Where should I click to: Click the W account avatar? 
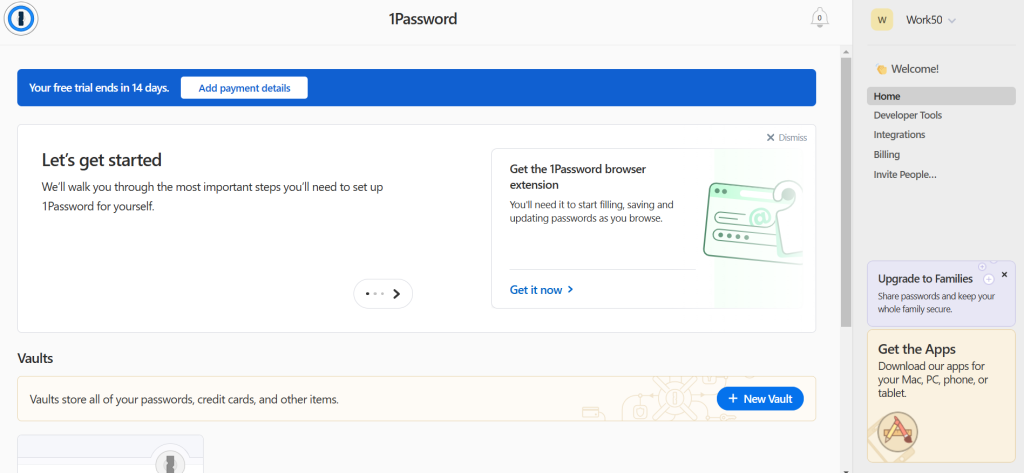882,20
